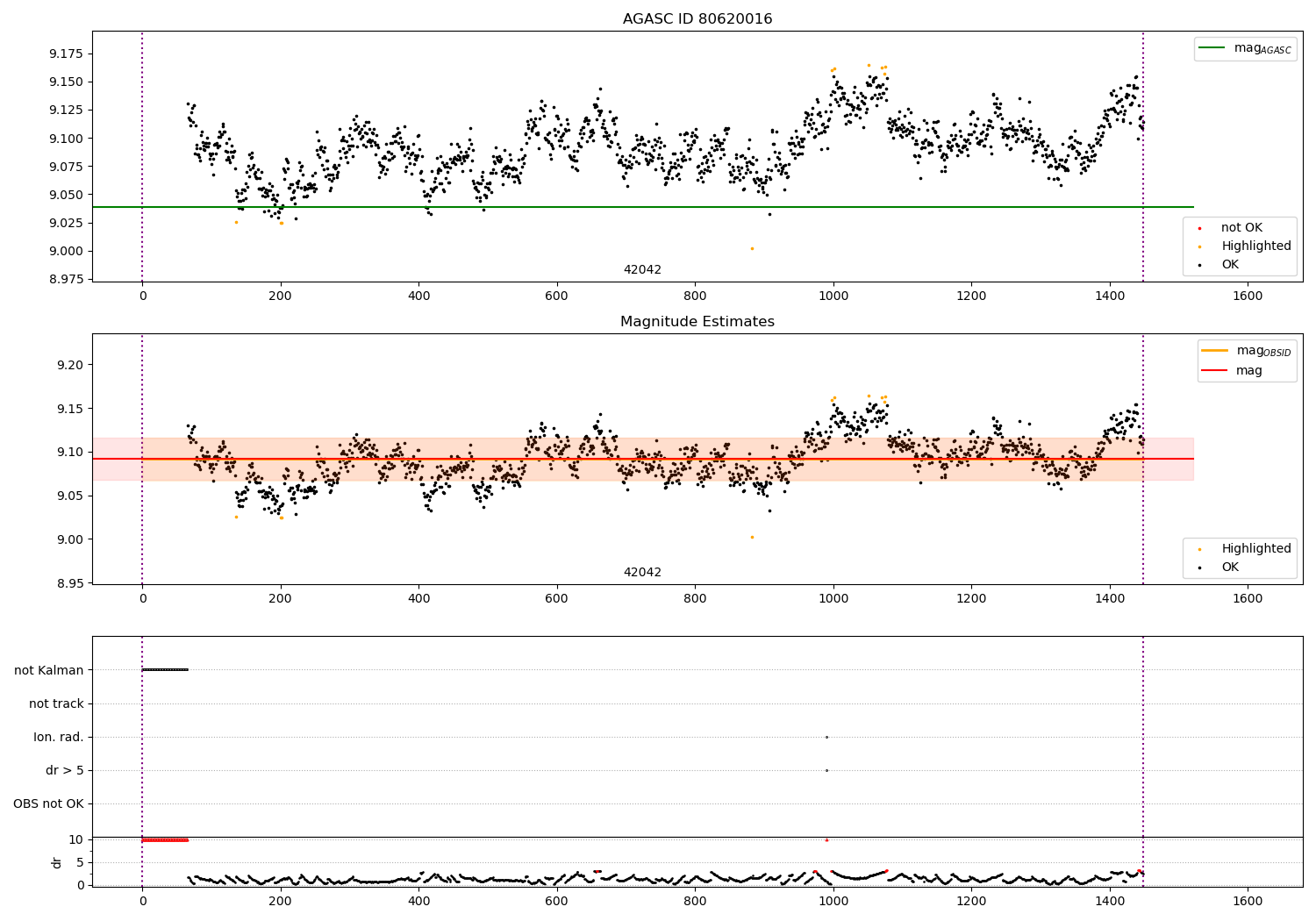Click the 'Ion. rad.' y-axis label
1316x921 pixels.
(x=59, y=737)
